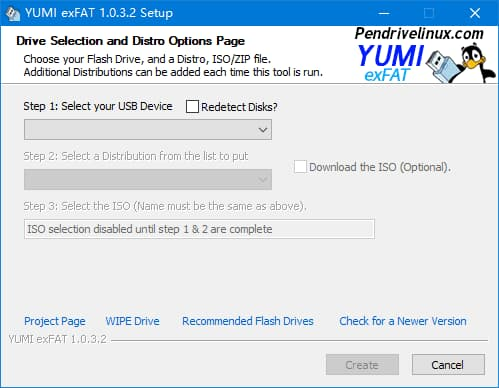Viewport: 499px width, 388px height.
Task: Enable the Redetect Disks checkbox
Action: click(x=192, y=107)
